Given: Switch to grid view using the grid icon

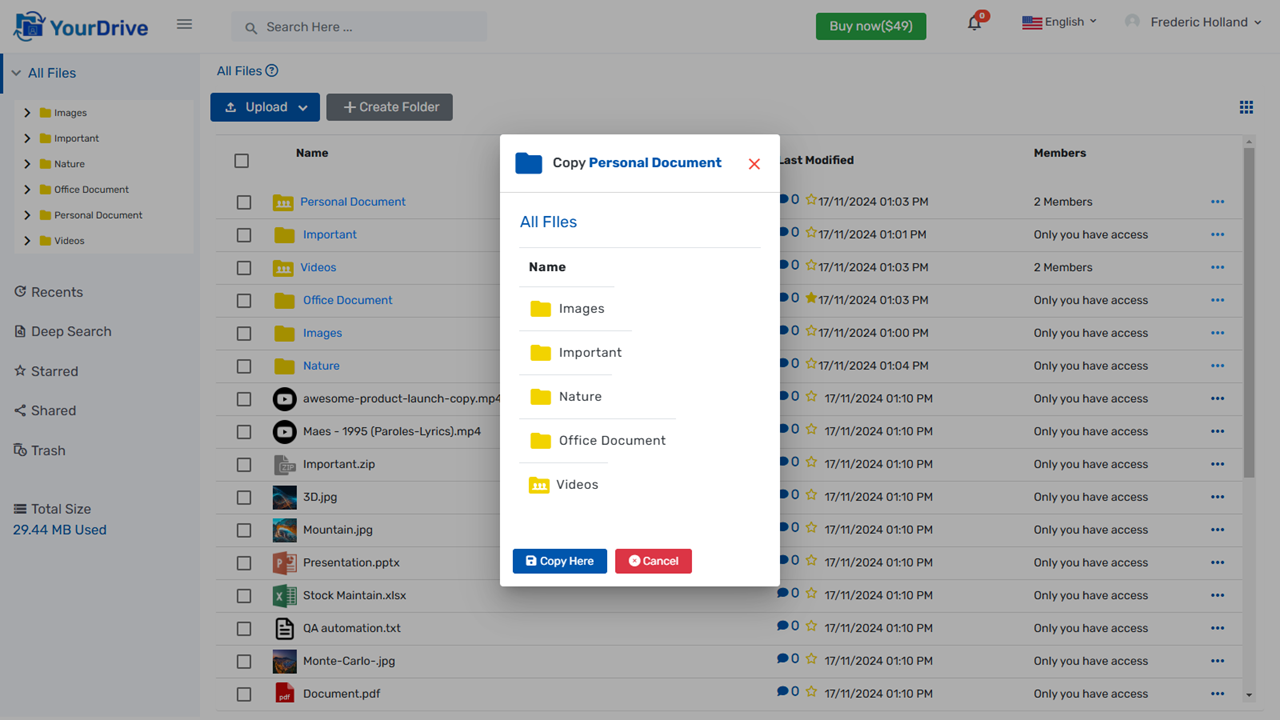Looking at the screenshot, I should click(1246, 106).
